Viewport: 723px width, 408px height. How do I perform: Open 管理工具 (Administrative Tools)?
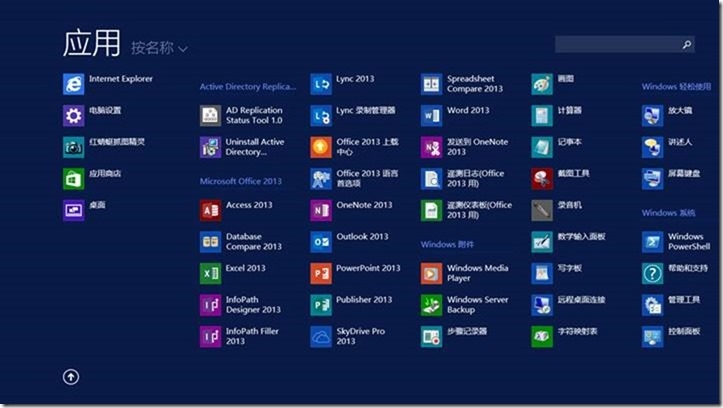671,305
